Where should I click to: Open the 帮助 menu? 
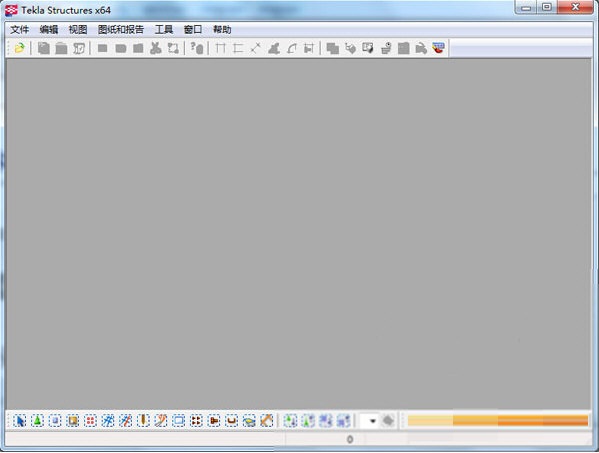(x=222, y=29)
